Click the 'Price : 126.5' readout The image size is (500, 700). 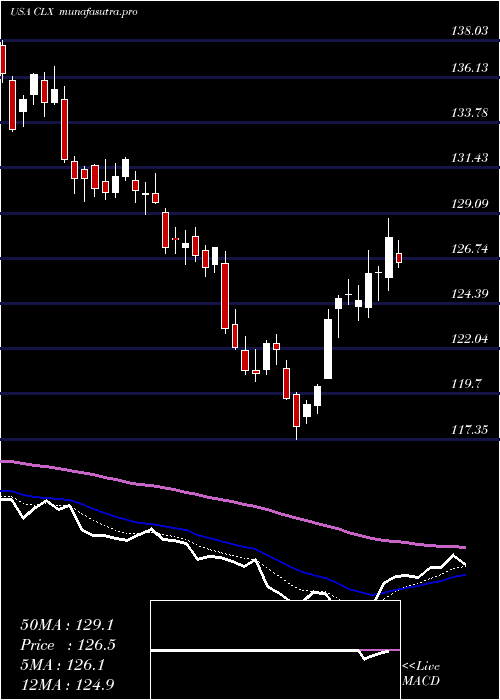[68, 645]
